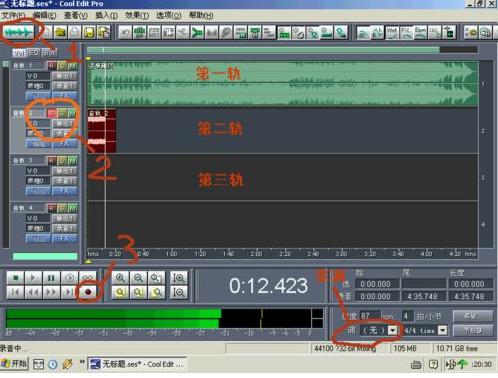Click zoom out horizontally magnifier icon
Screen dimensions: 498x378
138,277
